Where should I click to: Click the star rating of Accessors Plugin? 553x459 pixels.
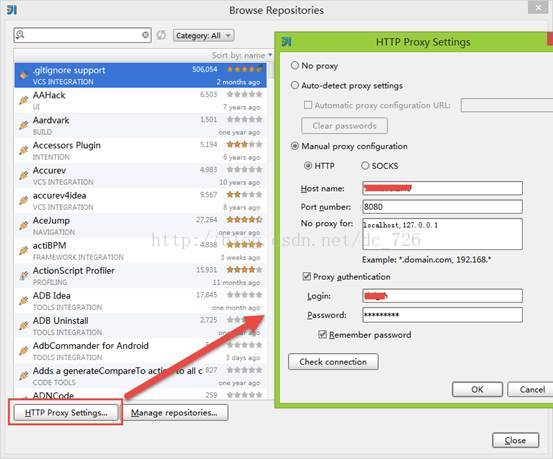click(244, 144)
